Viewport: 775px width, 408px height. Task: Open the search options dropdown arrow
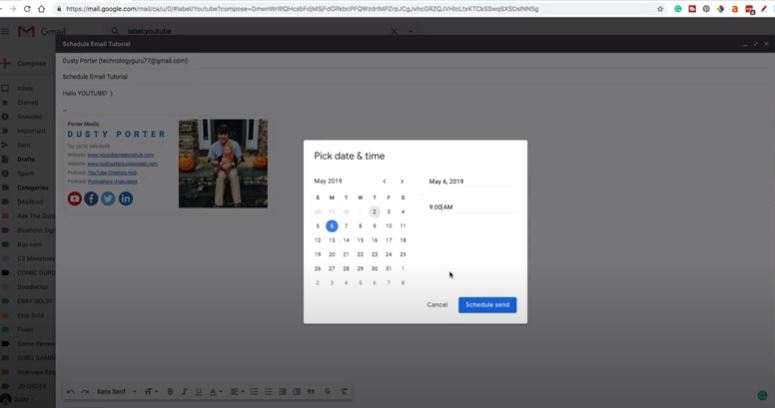pos(410,31)
